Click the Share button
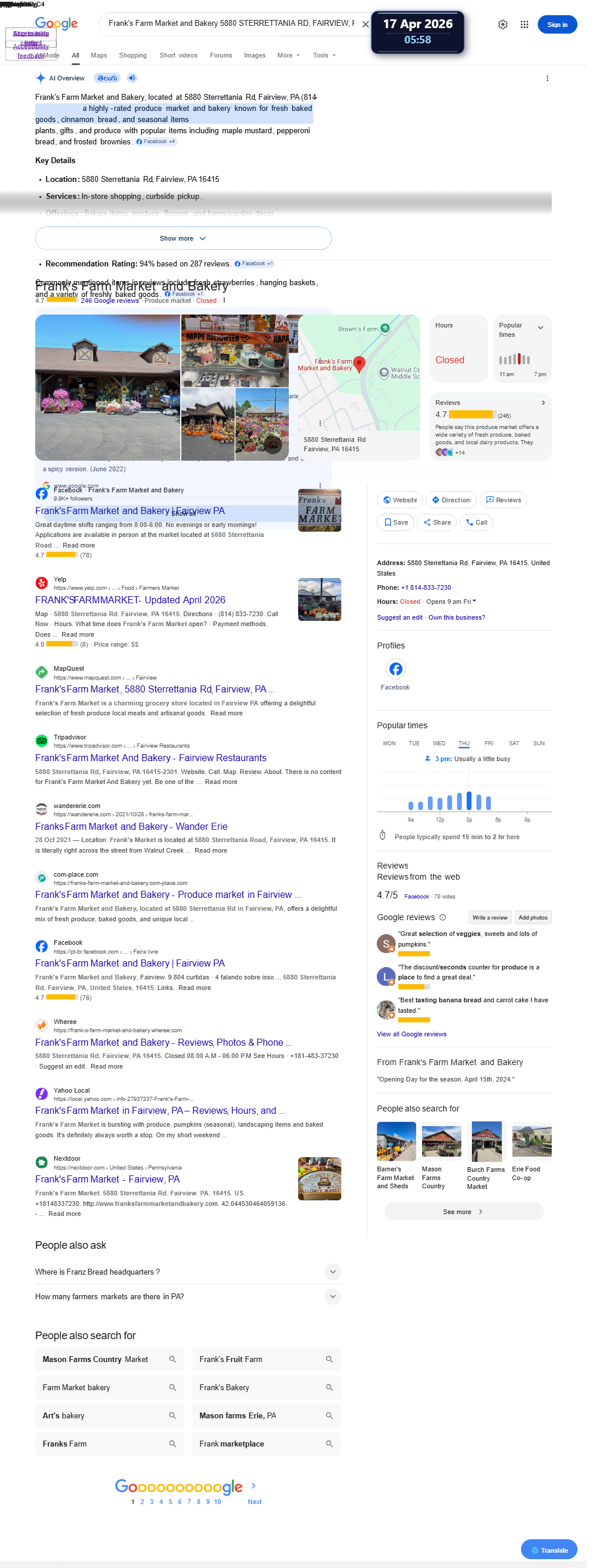 [x=436, y=522]
